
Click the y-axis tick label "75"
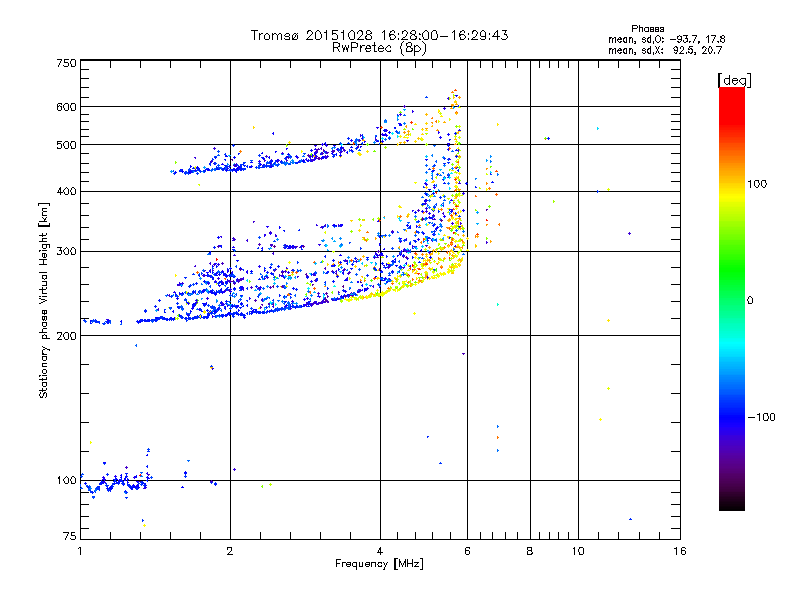click(x=70, y=536)
